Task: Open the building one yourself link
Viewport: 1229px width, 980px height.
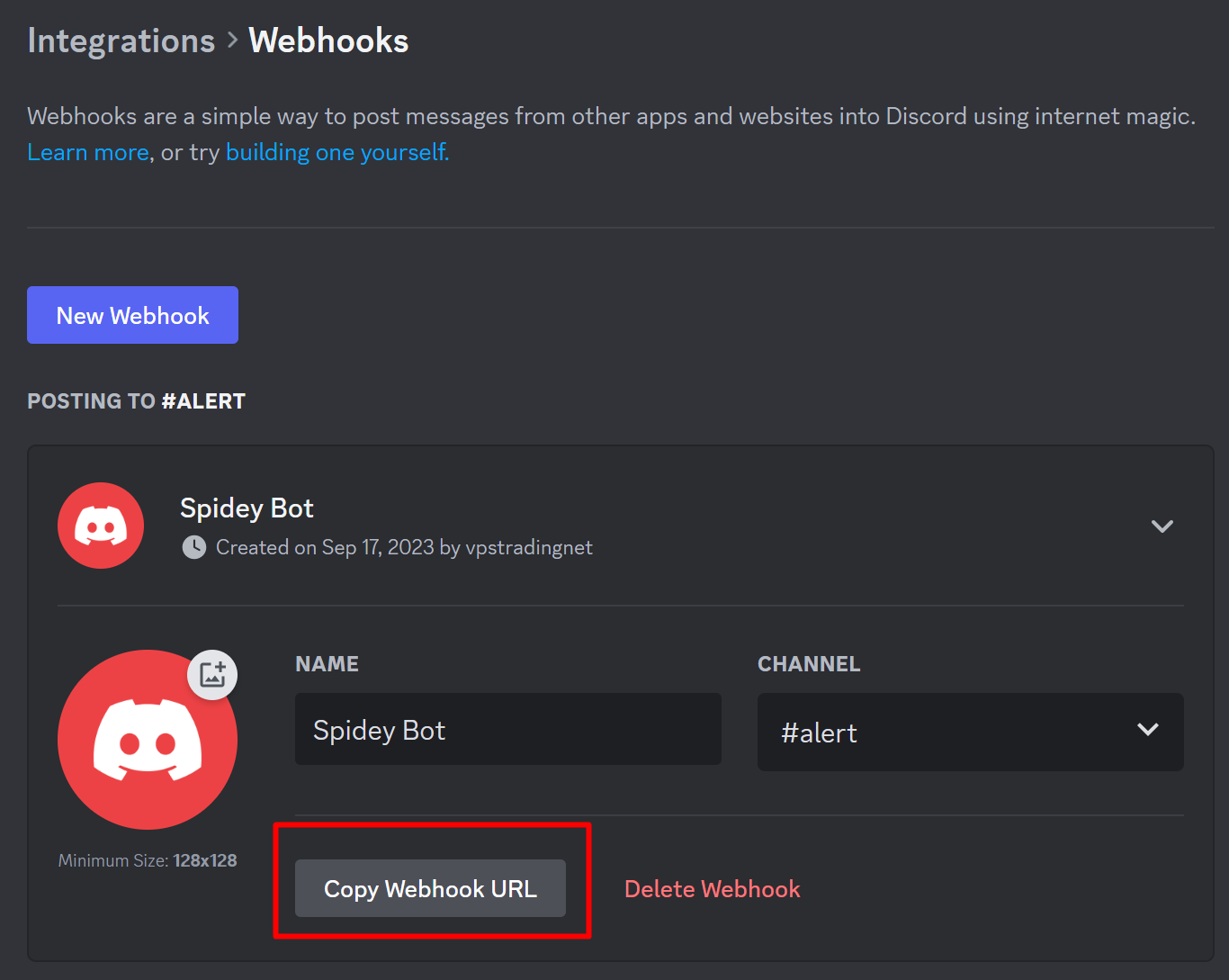Action: 337,152
